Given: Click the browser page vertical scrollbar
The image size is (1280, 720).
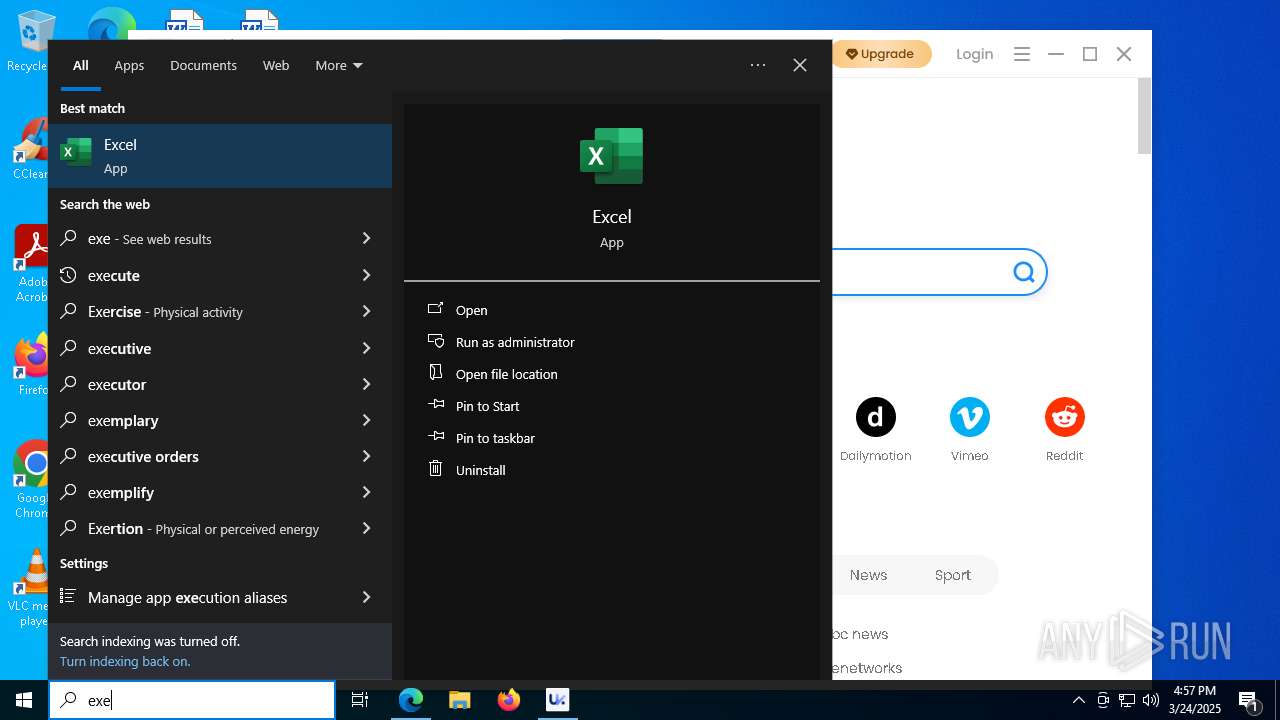Looking at the screenshot, I should pyautogui.click(x=1144, y=116).
